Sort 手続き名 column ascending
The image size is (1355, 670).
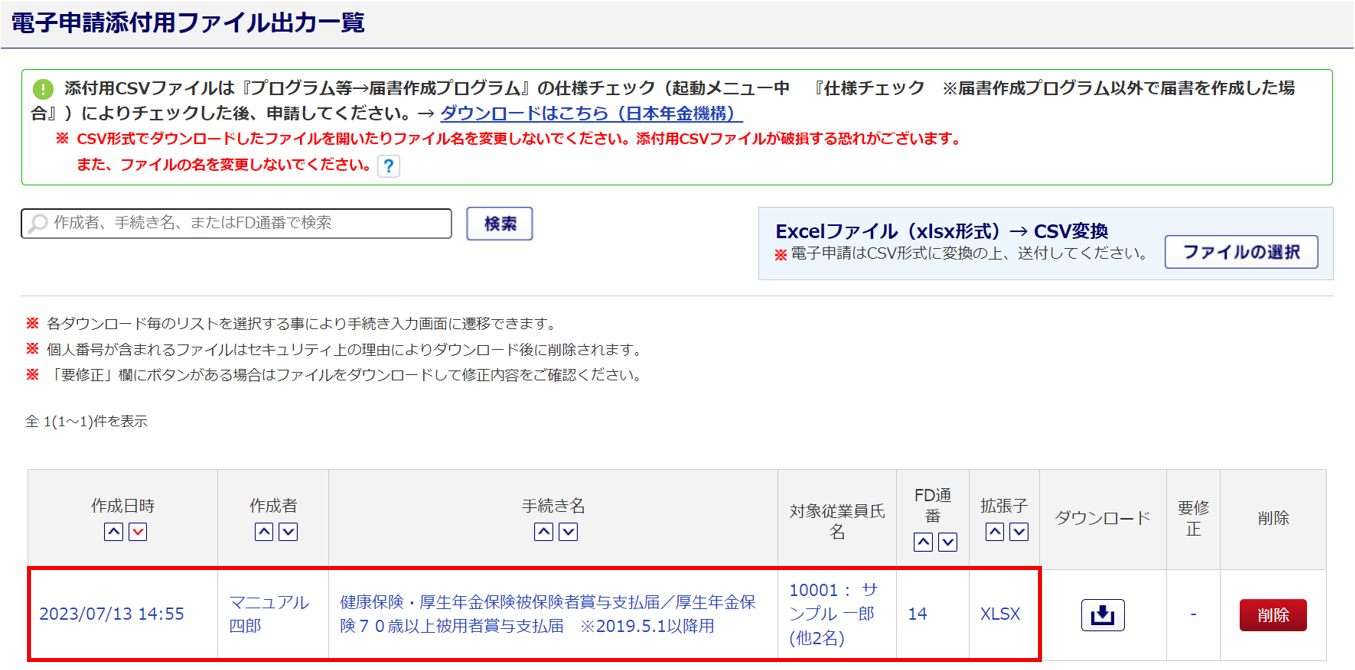point(543,532)
